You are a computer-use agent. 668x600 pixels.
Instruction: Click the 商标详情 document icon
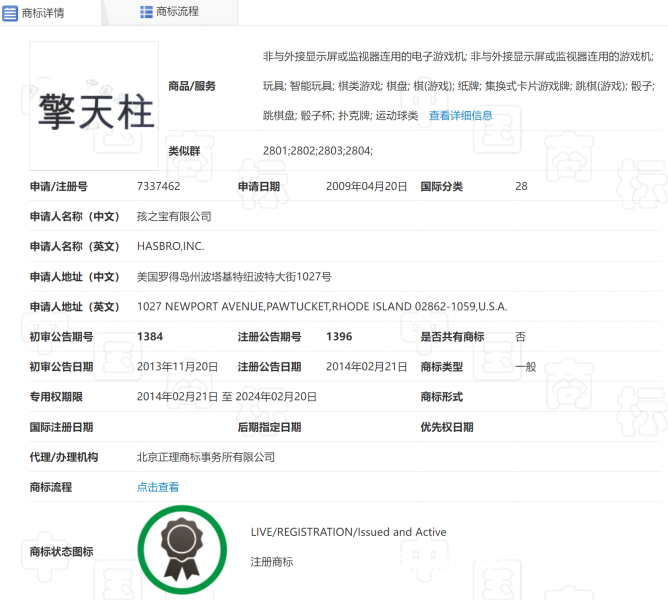[x=10, y=13]
